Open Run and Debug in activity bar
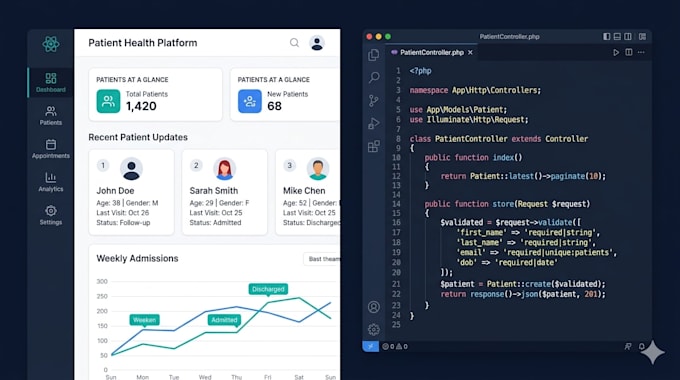Viewport: 680px width, 380px height. (x=373, y=123)
